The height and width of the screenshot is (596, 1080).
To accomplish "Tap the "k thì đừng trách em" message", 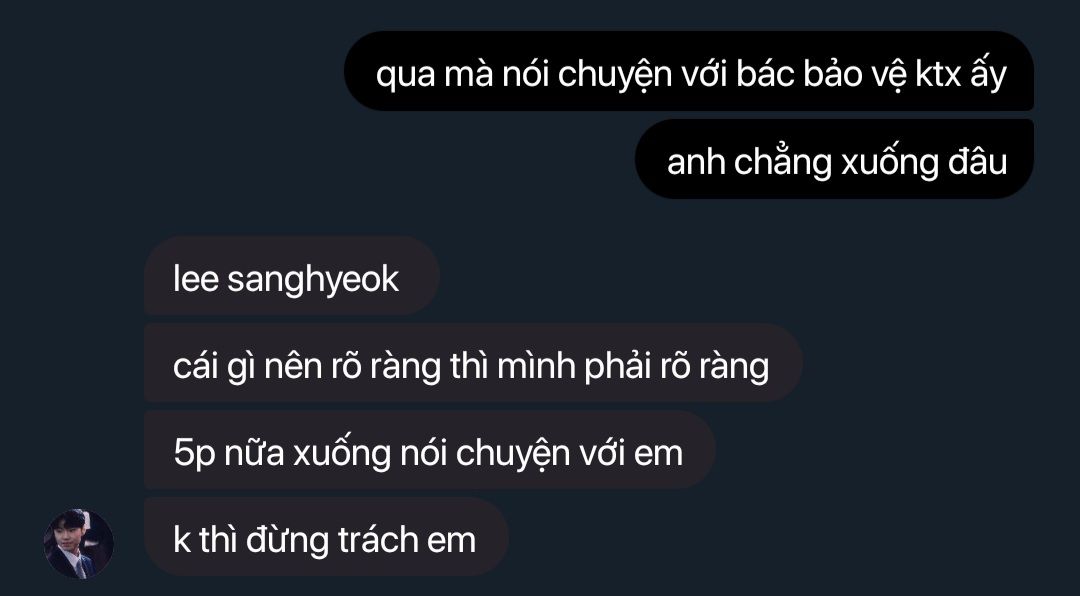I will (x=326, y=537).
